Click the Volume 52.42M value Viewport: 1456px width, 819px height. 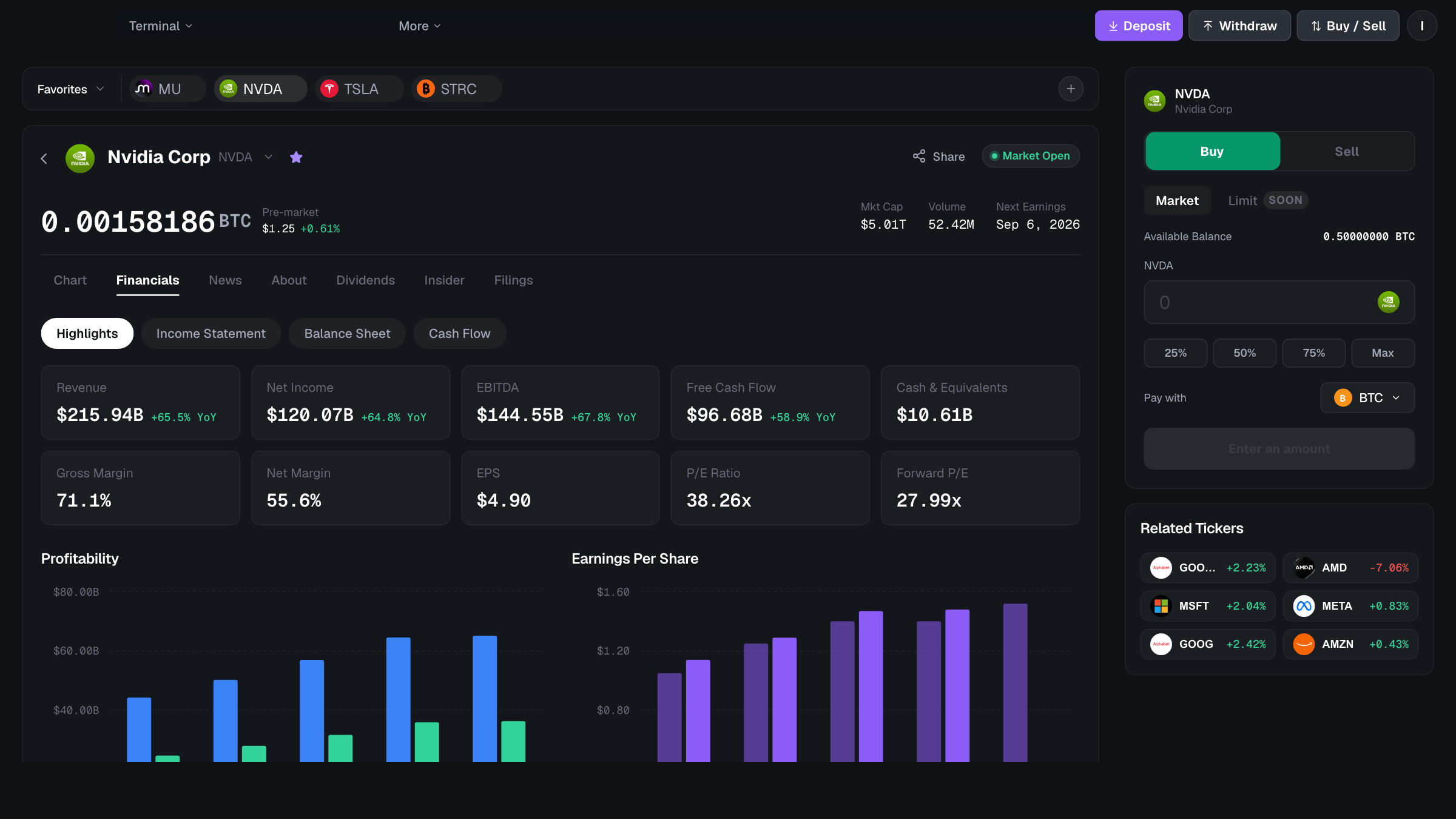click(x=951, y=224)
